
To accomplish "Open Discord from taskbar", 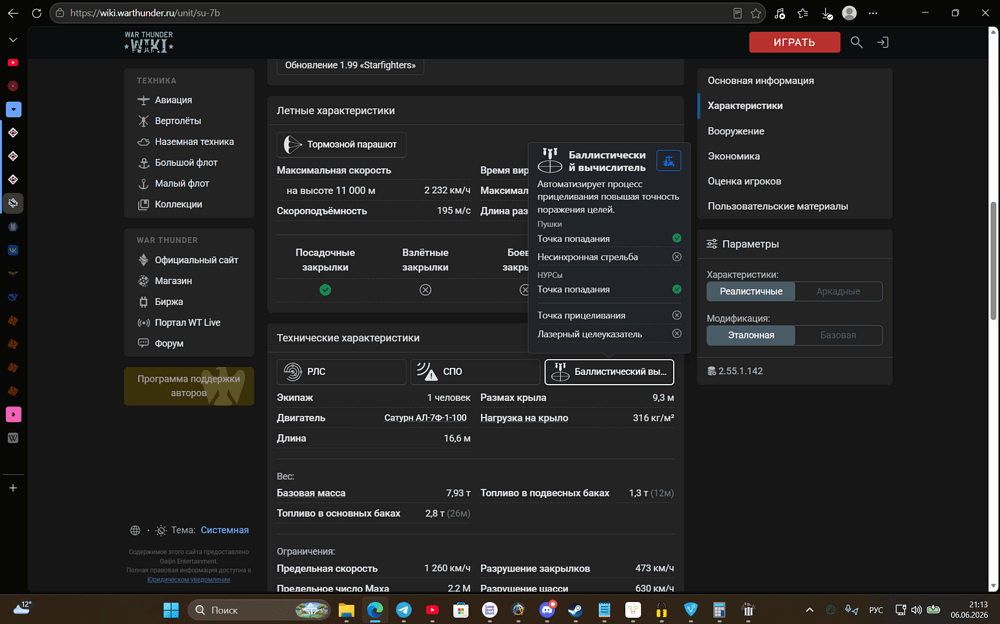I will [x=547, y=610].
